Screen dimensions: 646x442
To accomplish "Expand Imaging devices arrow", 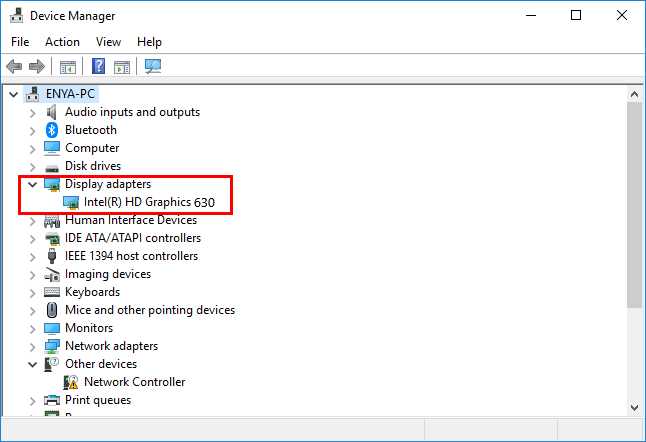I will tap(33, 275).
